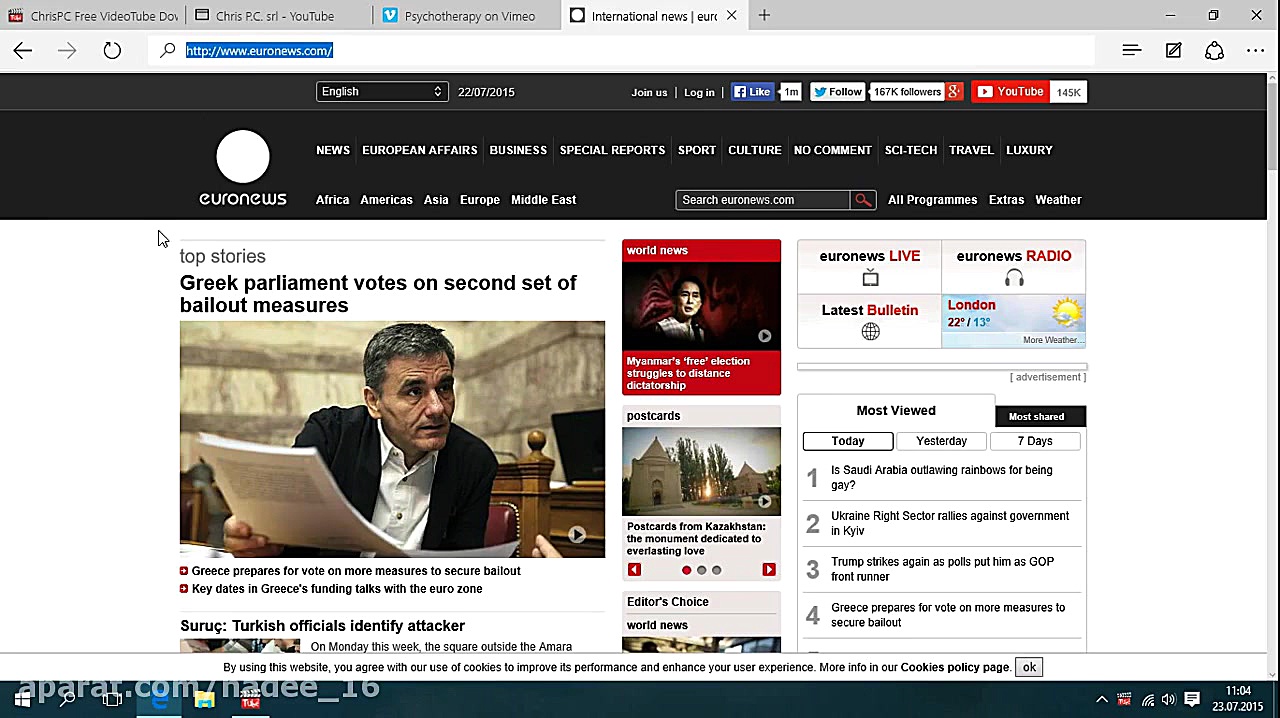Click the Facebook Like button
This screenshot has height=718, width=1280.
click(752, 92)
